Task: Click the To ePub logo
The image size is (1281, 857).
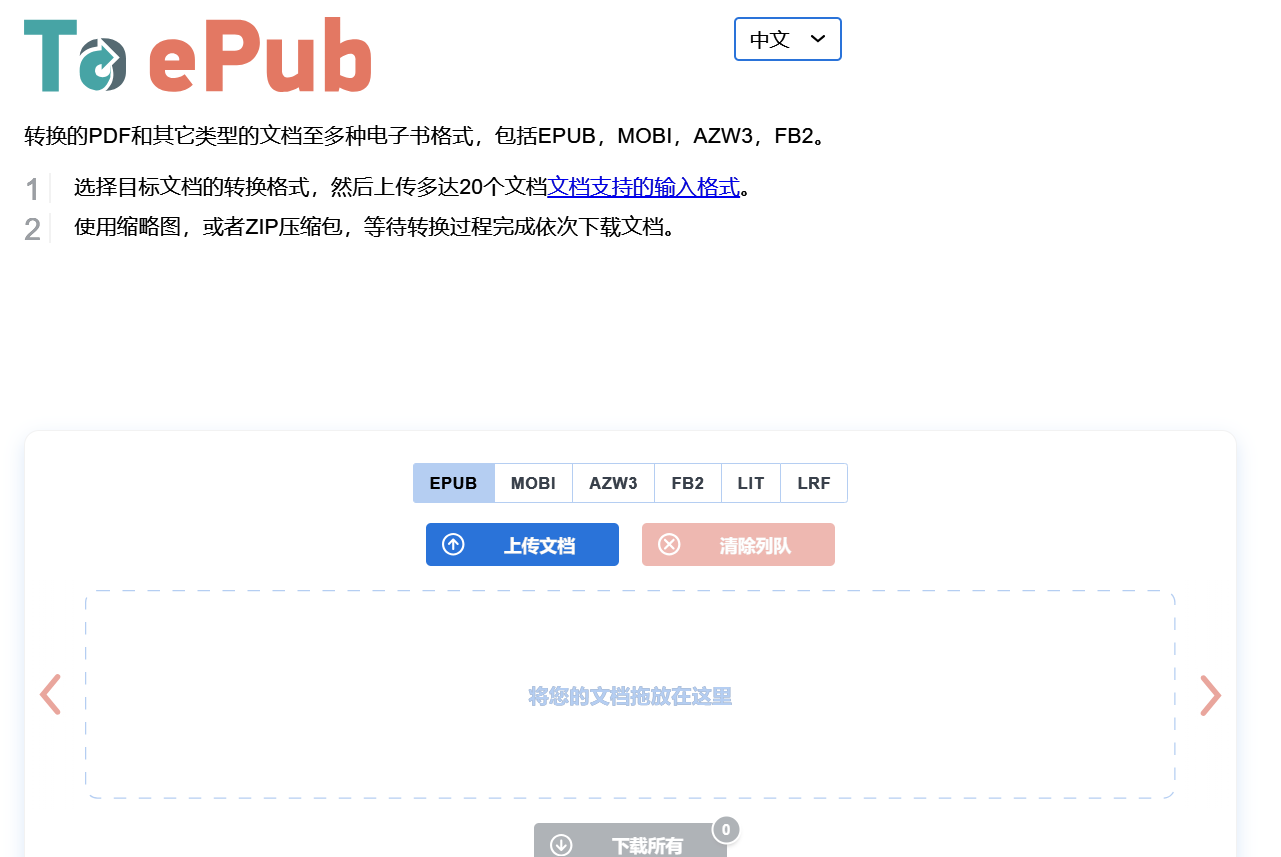Action: click(197, 56)
